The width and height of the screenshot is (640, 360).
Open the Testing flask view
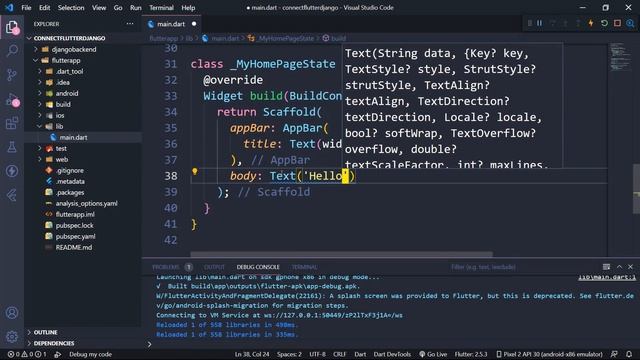click(x=12, y=147)
